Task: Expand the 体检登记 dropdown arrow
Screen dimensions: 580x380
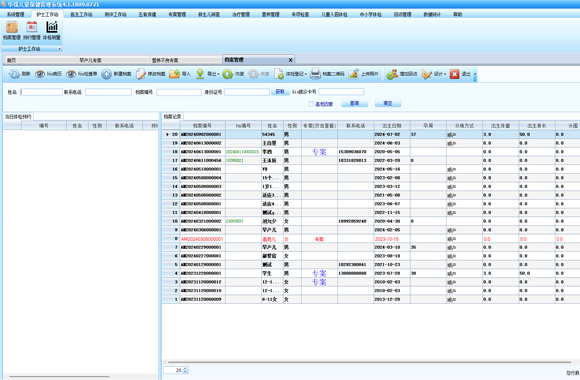Action: 306,74
